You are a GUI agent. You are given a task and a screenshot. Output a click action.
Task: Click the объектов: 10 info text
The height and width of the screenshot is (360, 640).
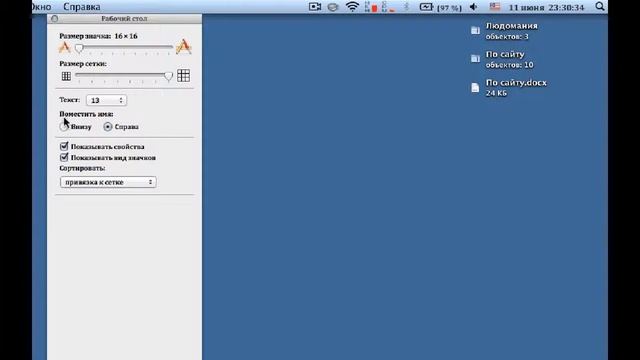tap(509, 65)
